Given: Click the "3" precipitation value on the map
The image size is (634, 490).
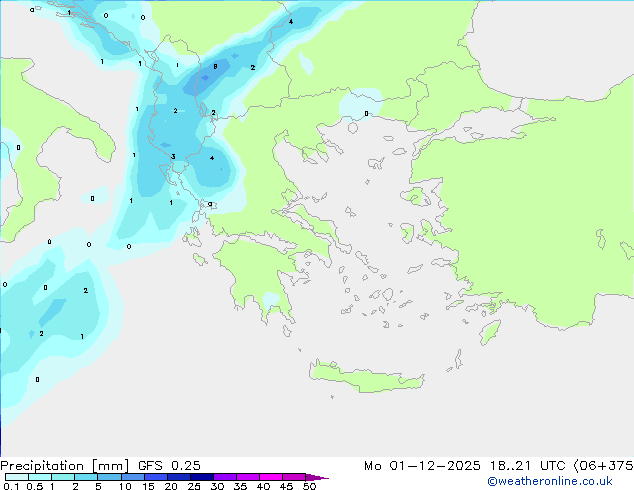Looking at the screenshot, I should click(x=173, y=157).
